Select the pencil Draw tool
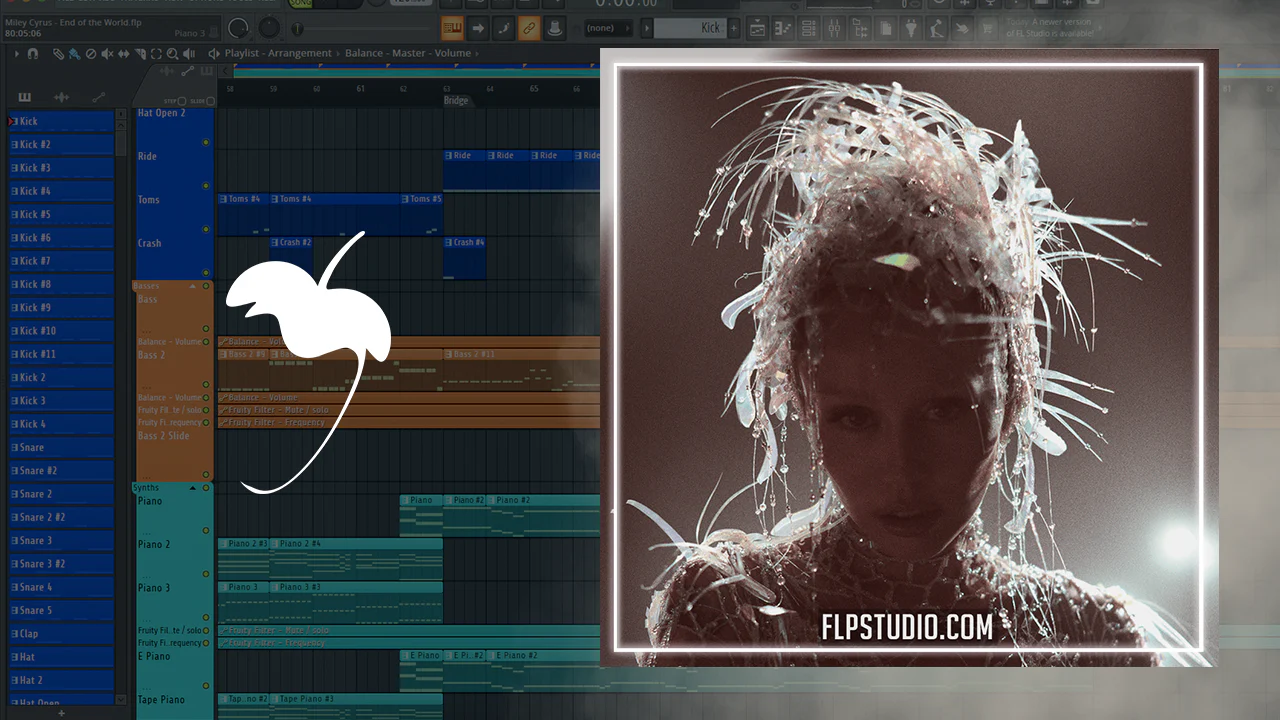1280x720 pixels. coord(59,53)
